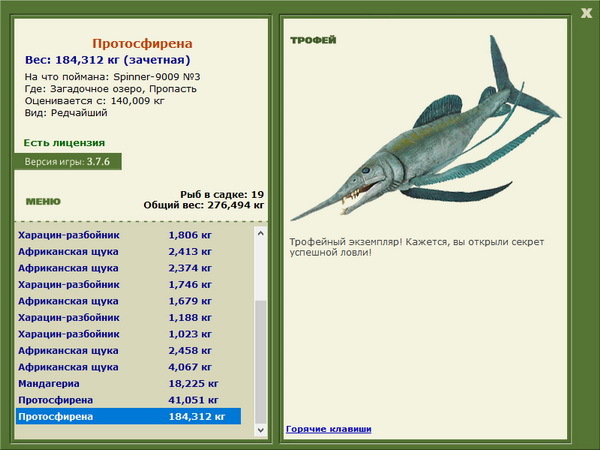Click the scrollbar up arrow in fish list

[261, 233]
